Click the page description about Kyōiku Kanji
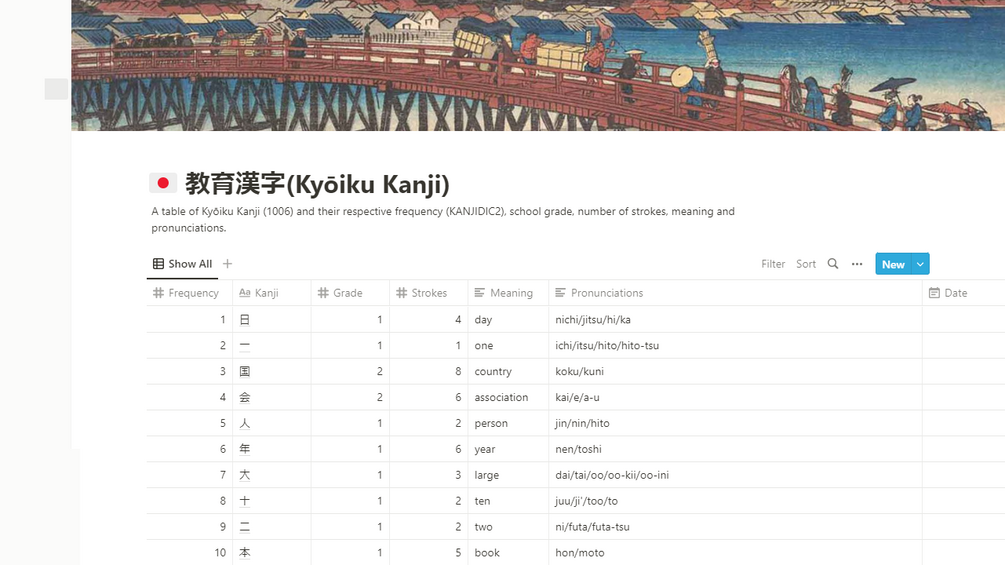This screenshot has height=565, width=1005. click(x=443, y=219)
